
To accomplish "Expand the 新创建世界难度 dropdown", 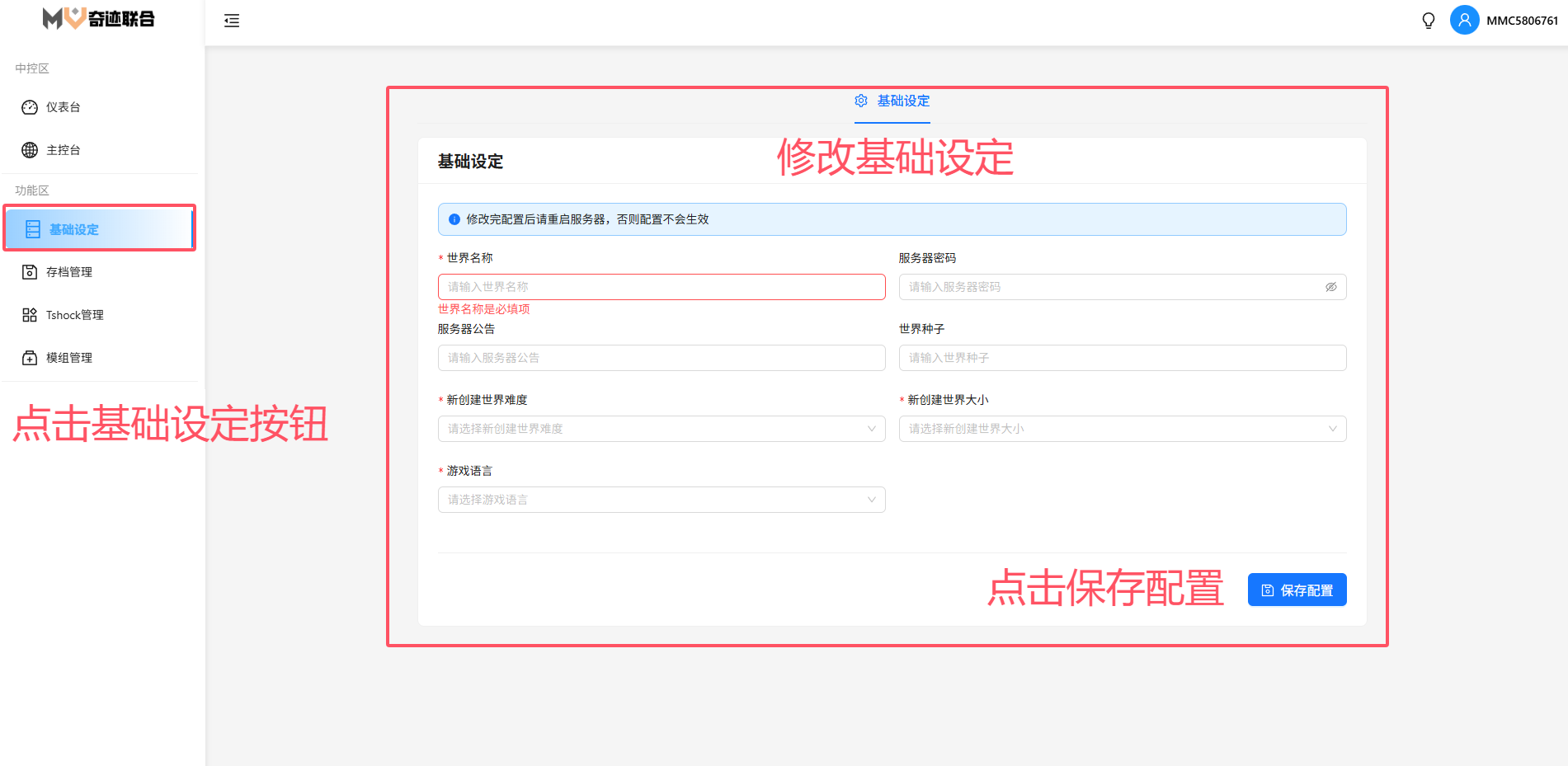I will [661, 429].
